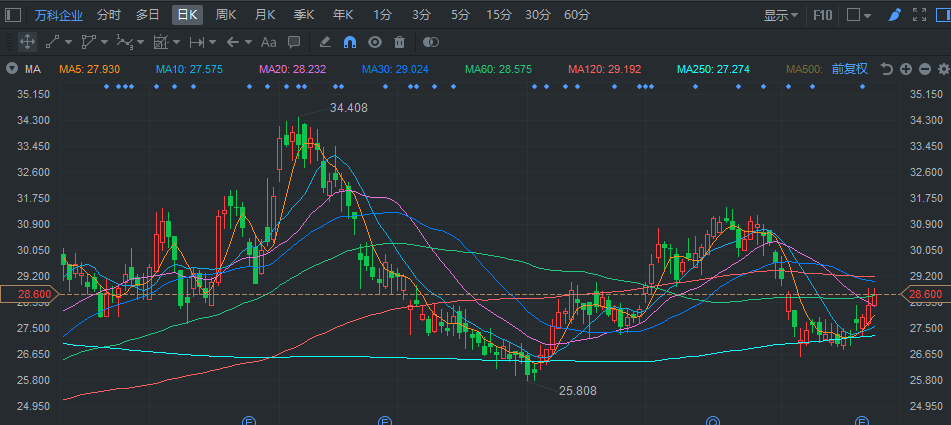The image size is (951, 425).
Task: Open wave tool dropdown arrow
Action: (141, 42)
